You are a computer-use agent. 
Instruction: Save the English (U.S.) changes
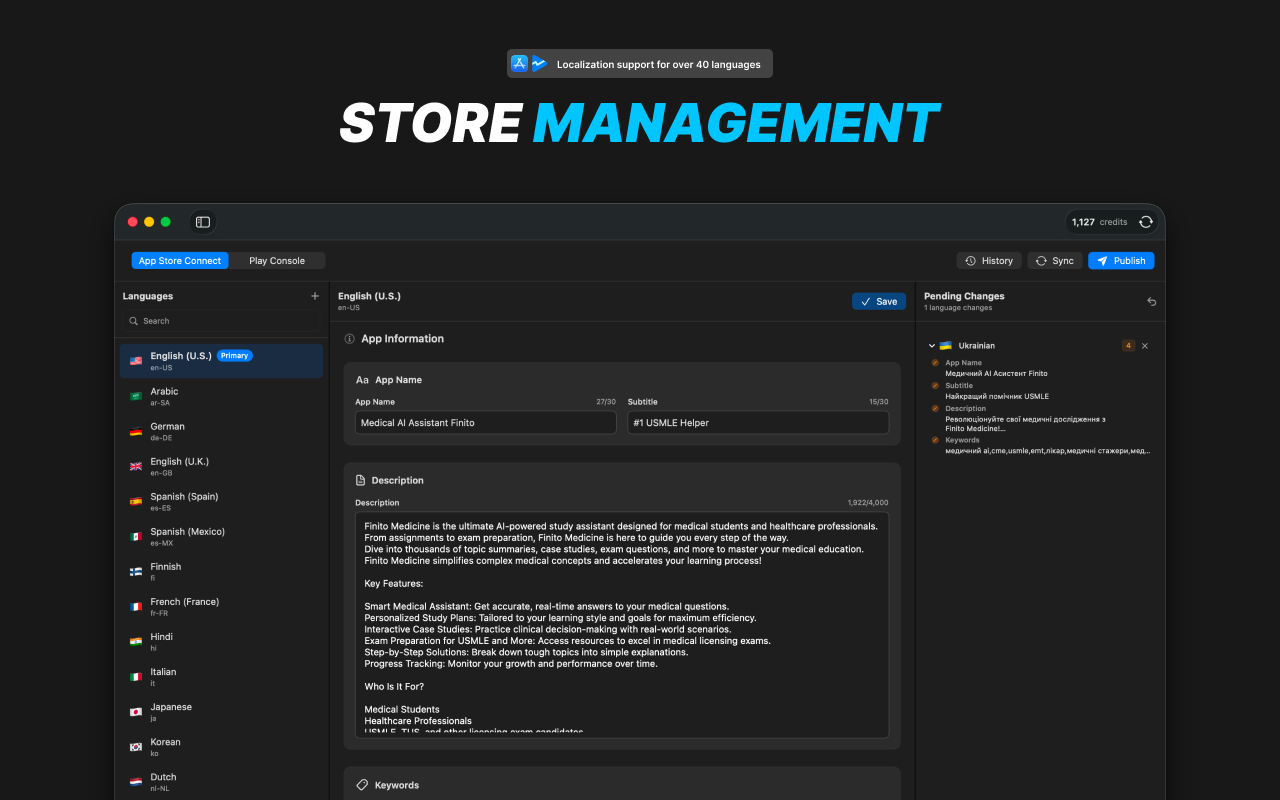[878, 301]
